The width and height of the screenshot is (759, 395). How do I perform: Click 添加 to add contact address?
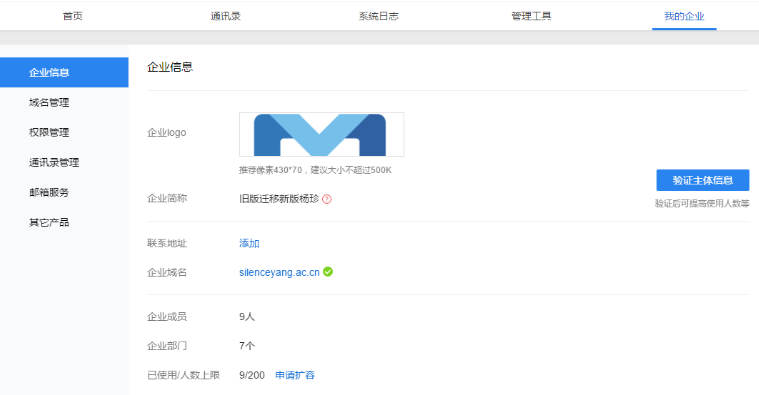click(x=249, y=243)
